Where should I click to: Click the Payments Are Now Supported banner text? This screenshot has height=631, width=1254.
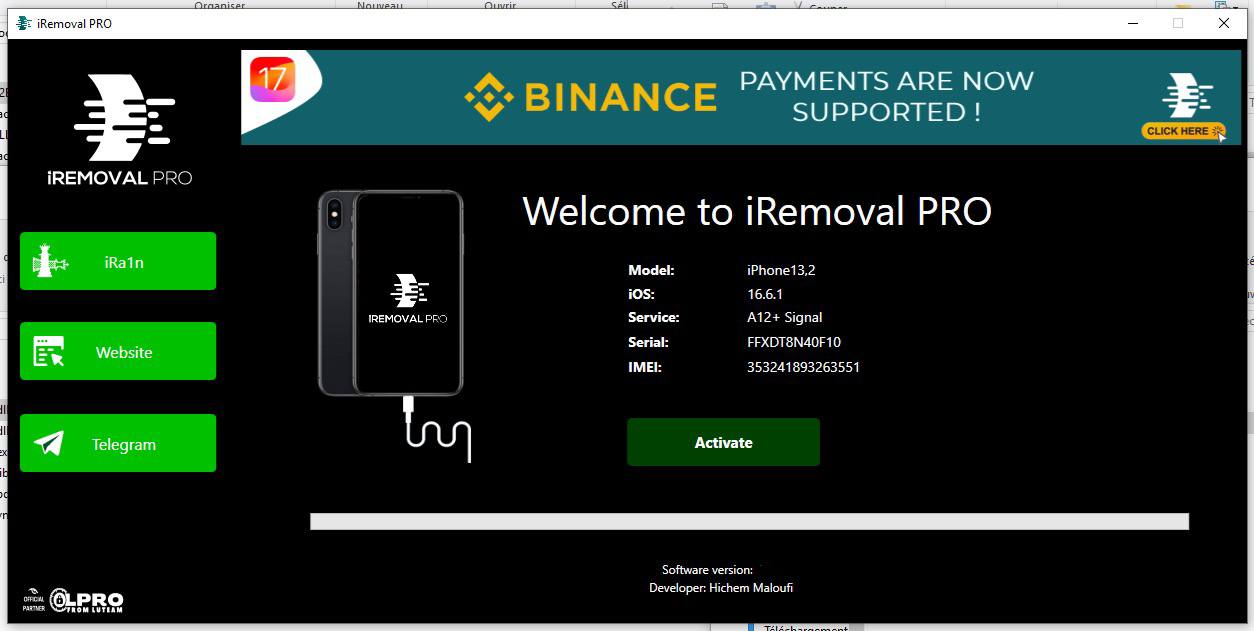coord(886,97)
